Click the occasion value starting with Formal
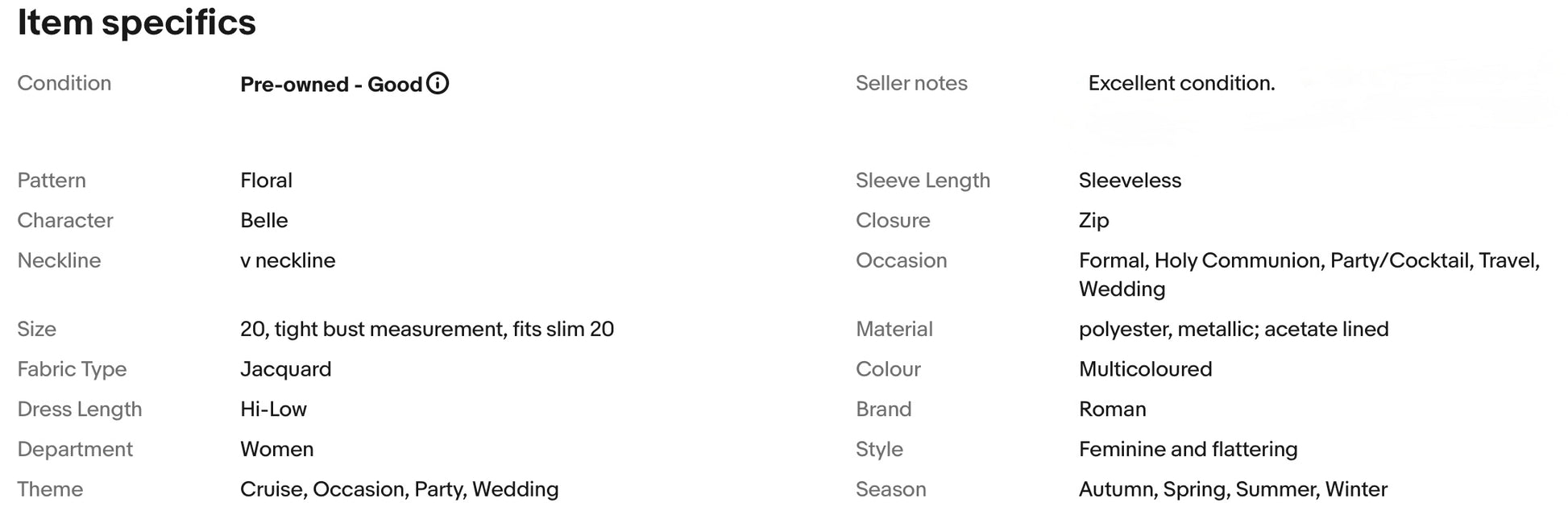Viewport: 1568px width, 532px height. click(x=1309, y=261)
